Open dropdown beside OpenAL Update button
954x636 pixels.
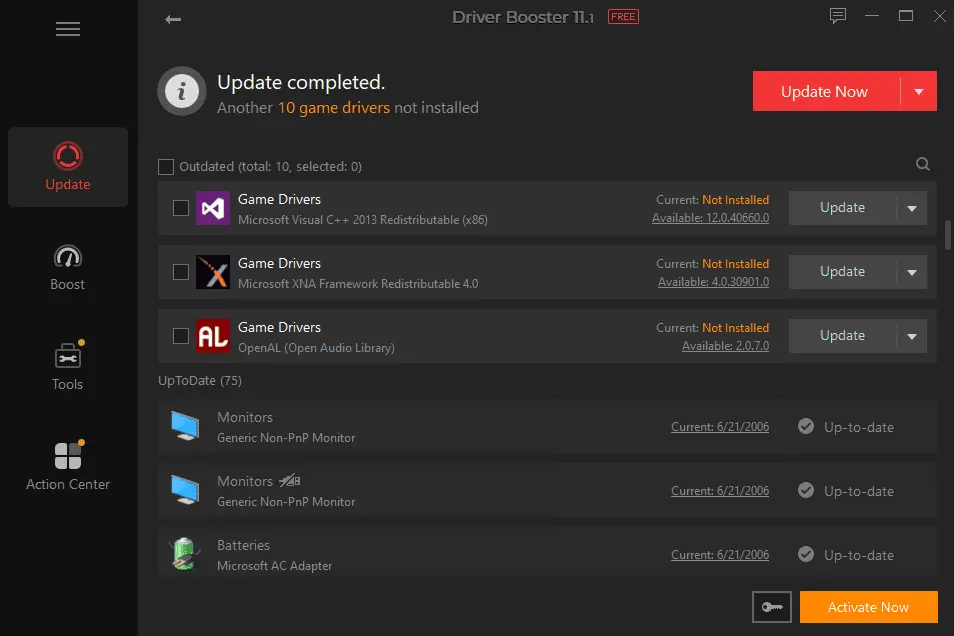911,336
